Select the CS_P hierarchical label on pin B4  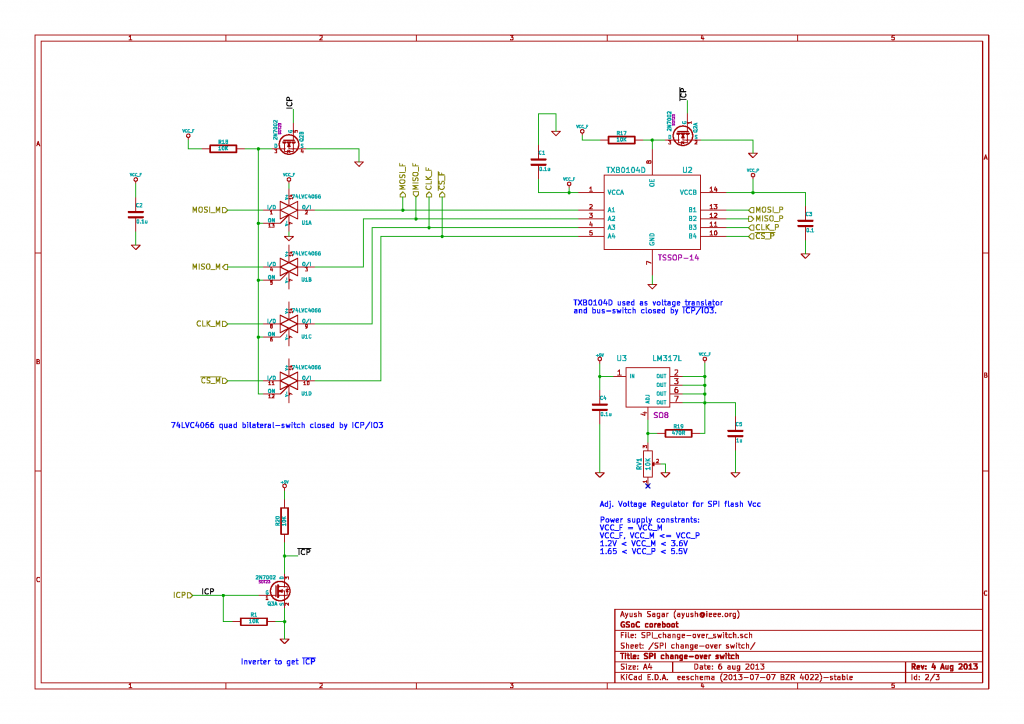pyautogui.click(x=765, y=236)
